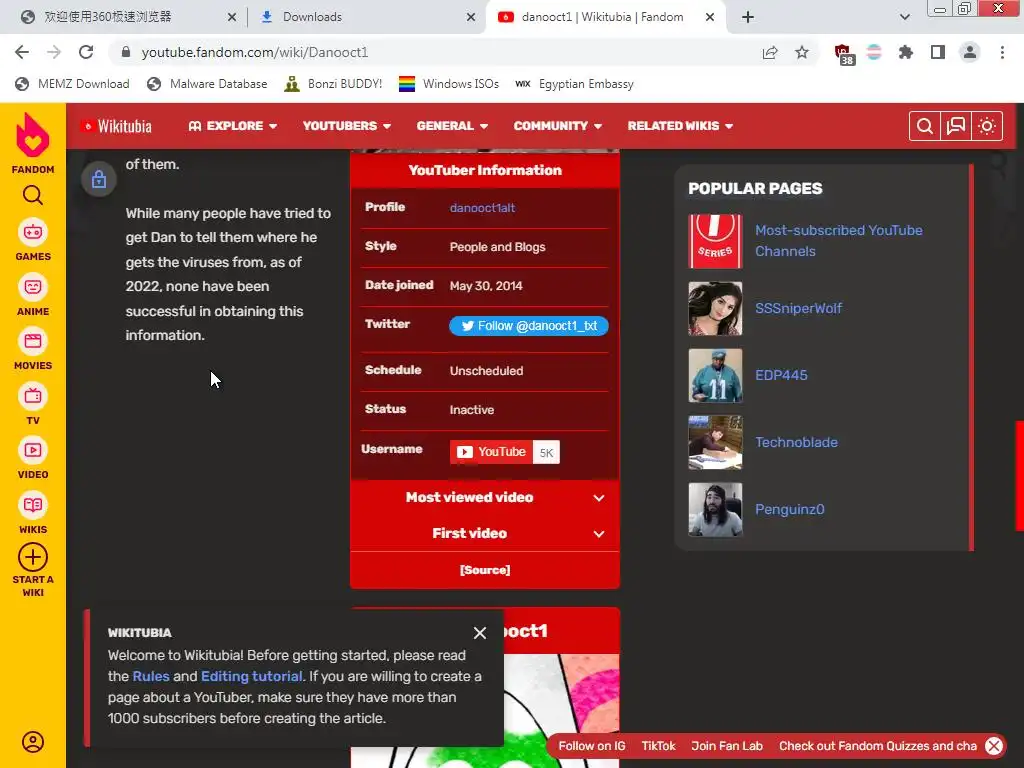Click the uBlock extension icon with badge 38
Viewport: 1024px width, 768px height.
pos(843,54)
